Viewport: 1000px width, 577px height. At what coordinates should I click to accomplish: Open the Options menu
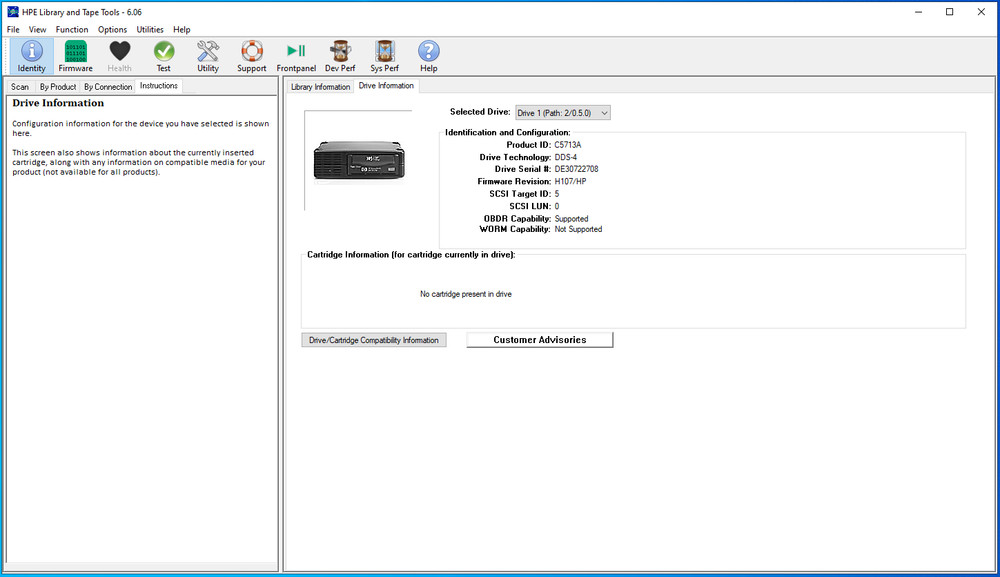coord(112,29)
